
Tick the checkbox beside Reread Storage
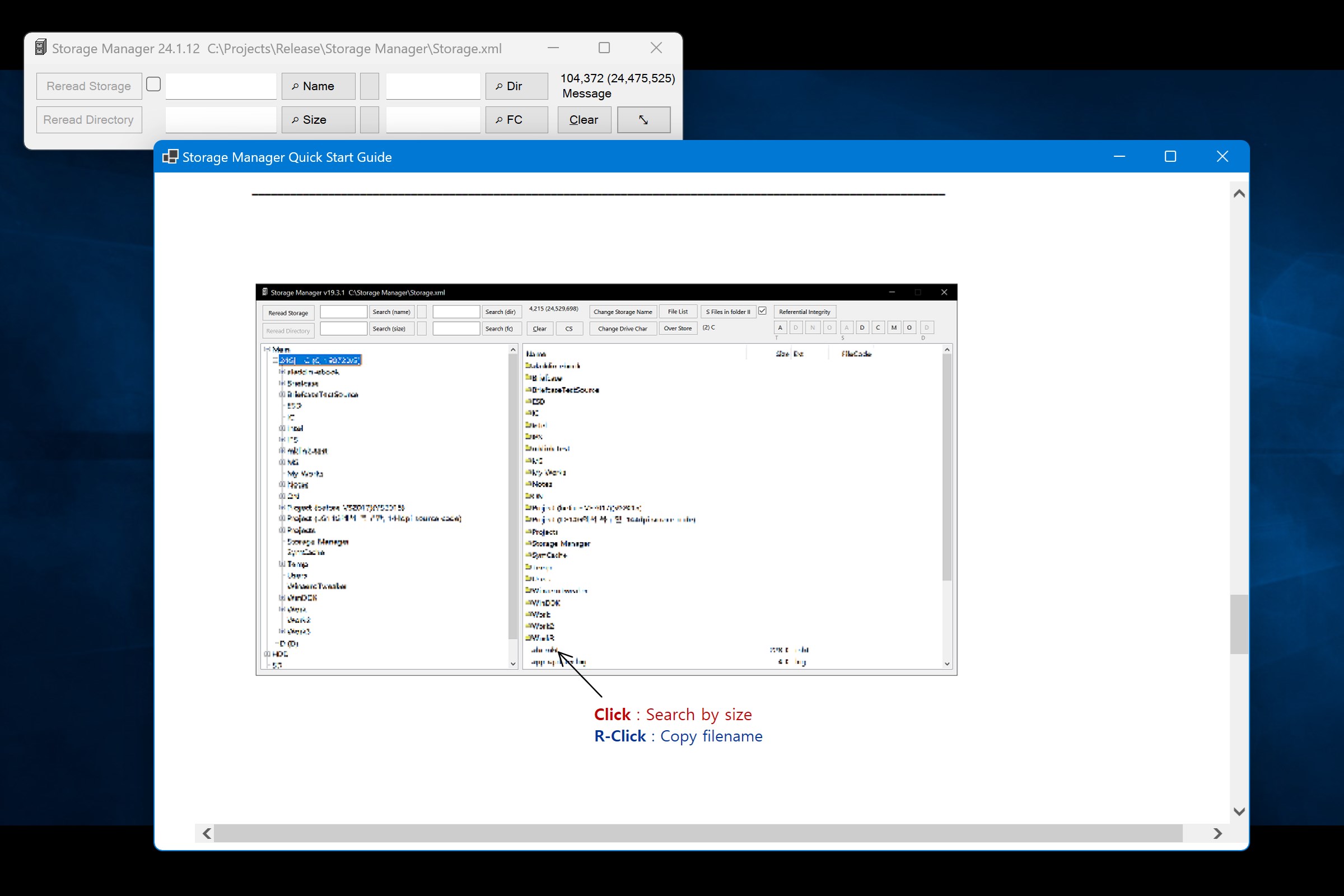coord(153,85)
